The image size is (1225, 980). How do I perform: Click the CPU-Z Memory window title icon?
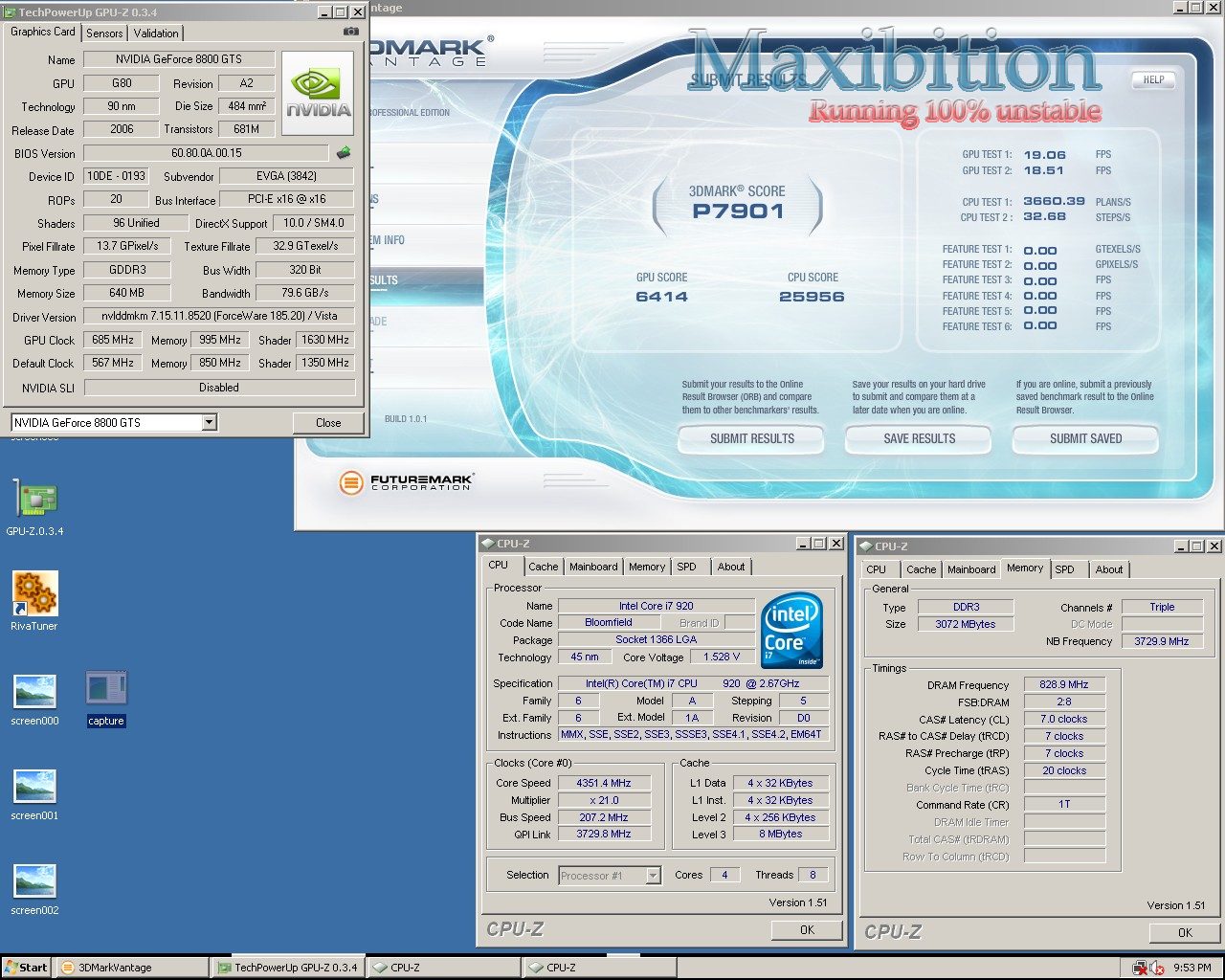(865, 546)
